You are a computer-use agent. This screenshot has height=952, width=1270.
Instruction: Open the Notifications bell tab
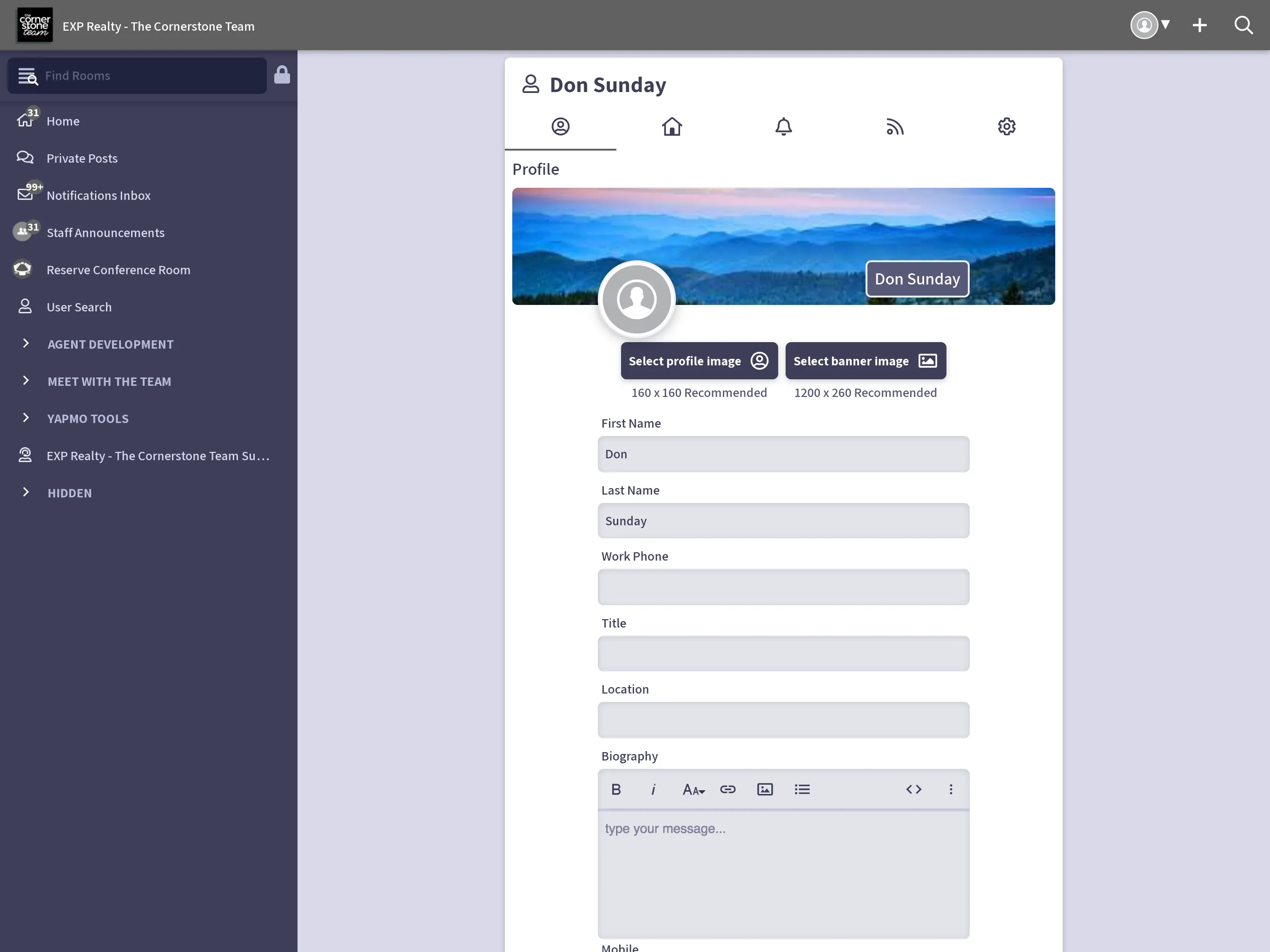[x=783, y=126]
